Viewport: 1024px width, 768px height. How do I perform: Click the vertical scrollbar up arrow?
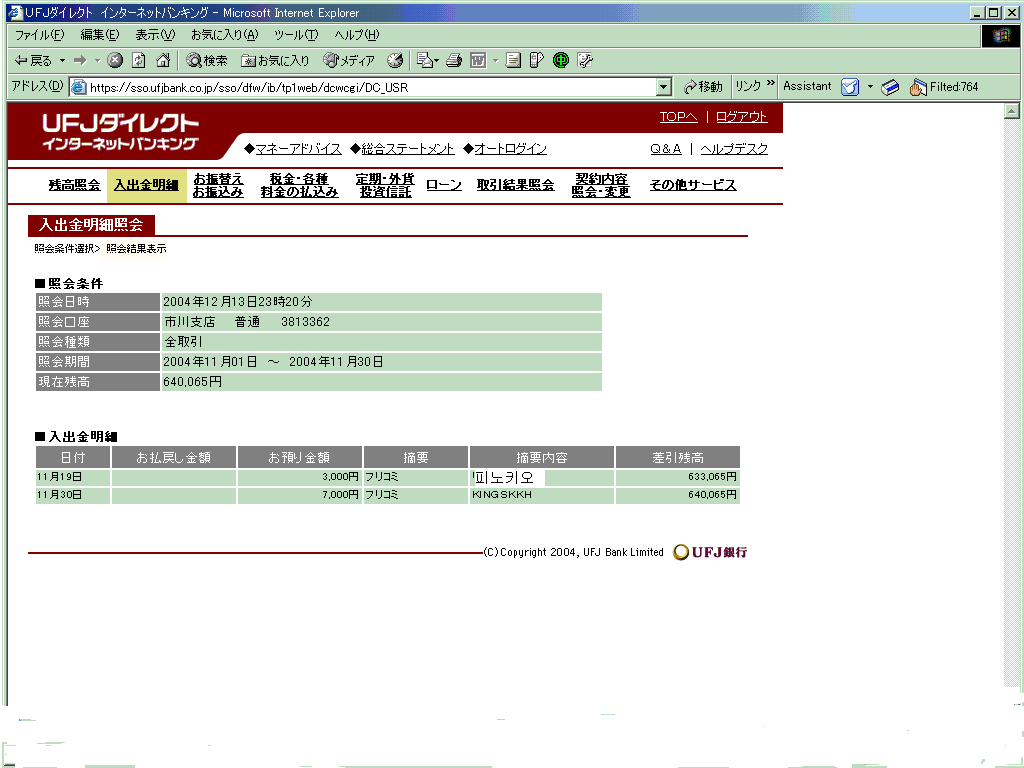pos(1011,111)
